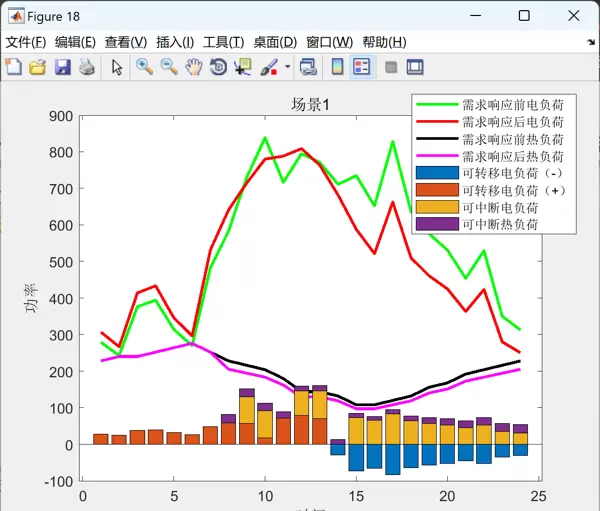
Task: Open a file with the folder icon
Action: click(38, 67)
